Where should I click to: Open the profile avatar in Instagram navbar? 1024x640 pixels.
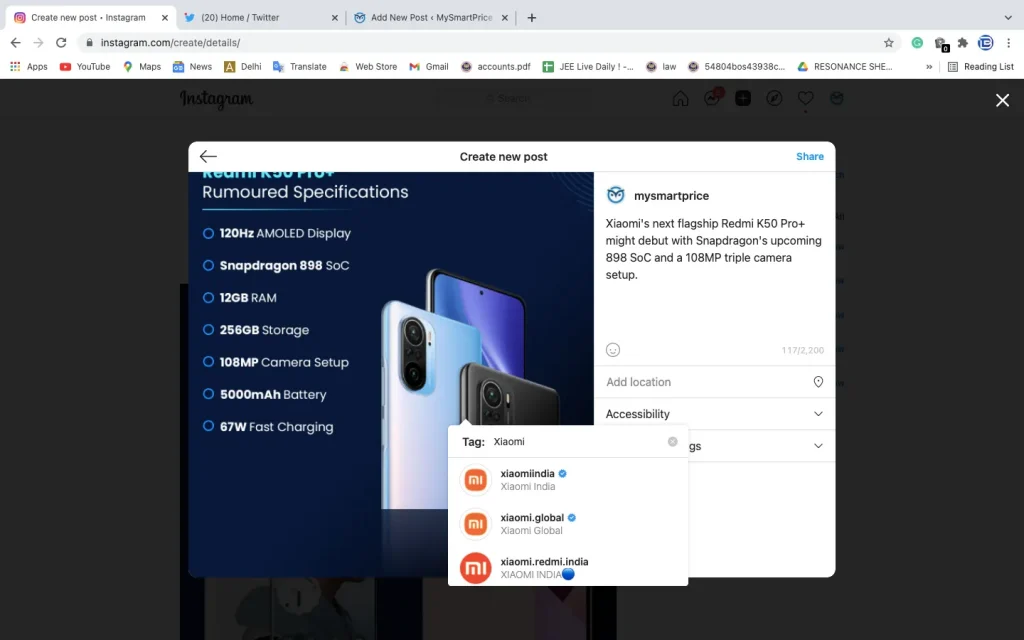point(837,99)
